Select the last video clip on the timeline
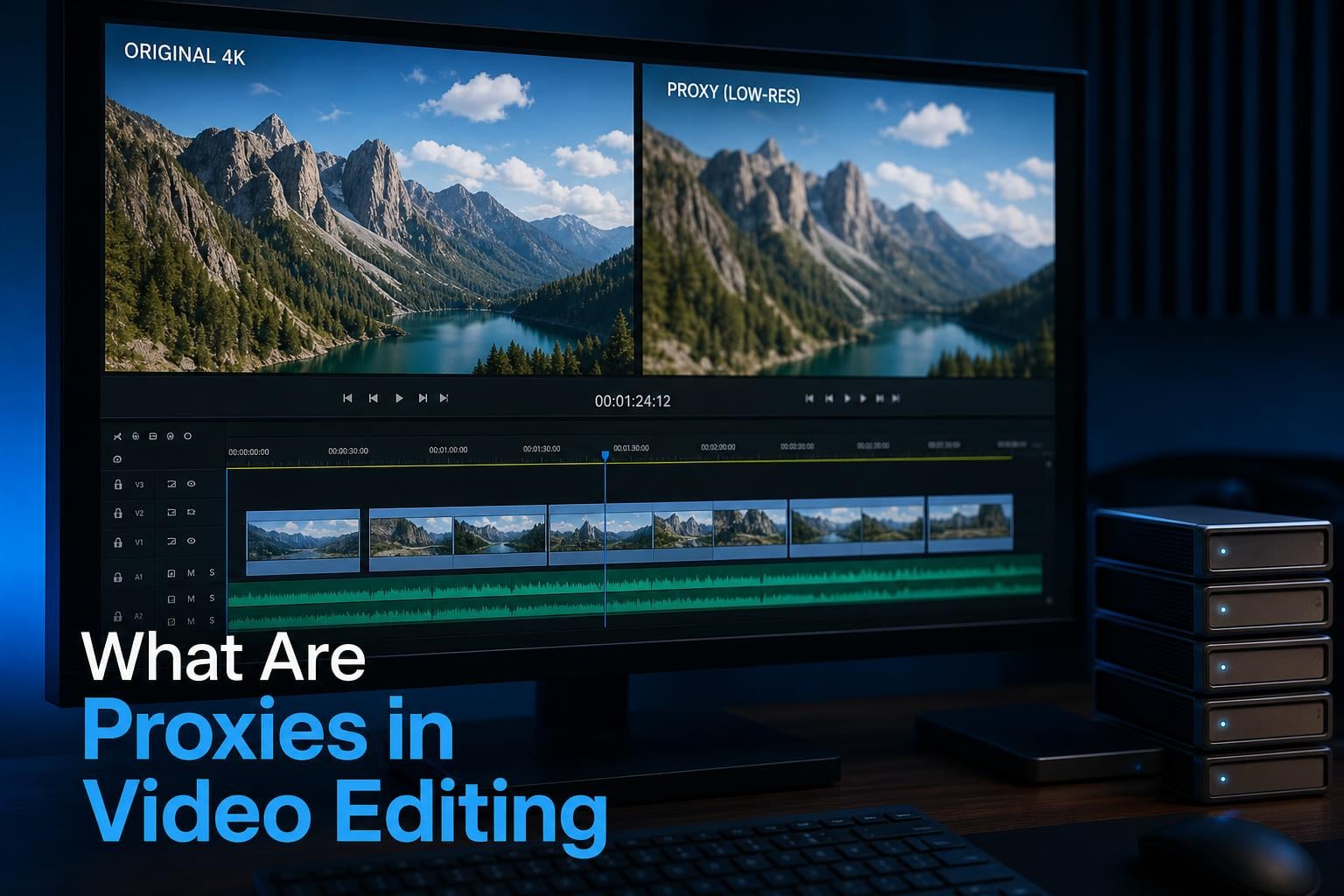The height and width of the screenshot is (896, 1344). tap(969, 524)
